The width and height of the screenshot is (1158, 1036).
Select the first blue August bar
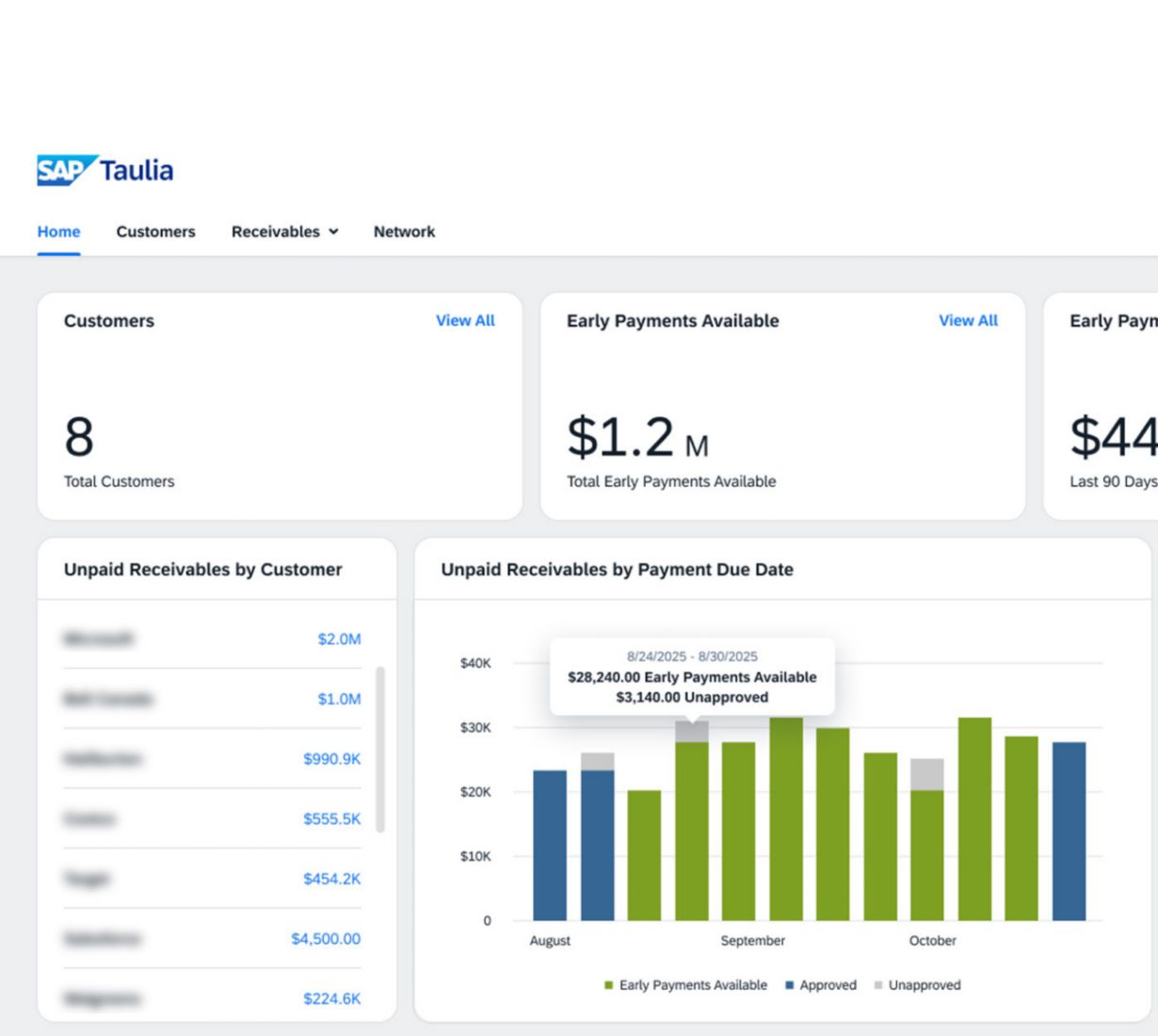(550, 846)
